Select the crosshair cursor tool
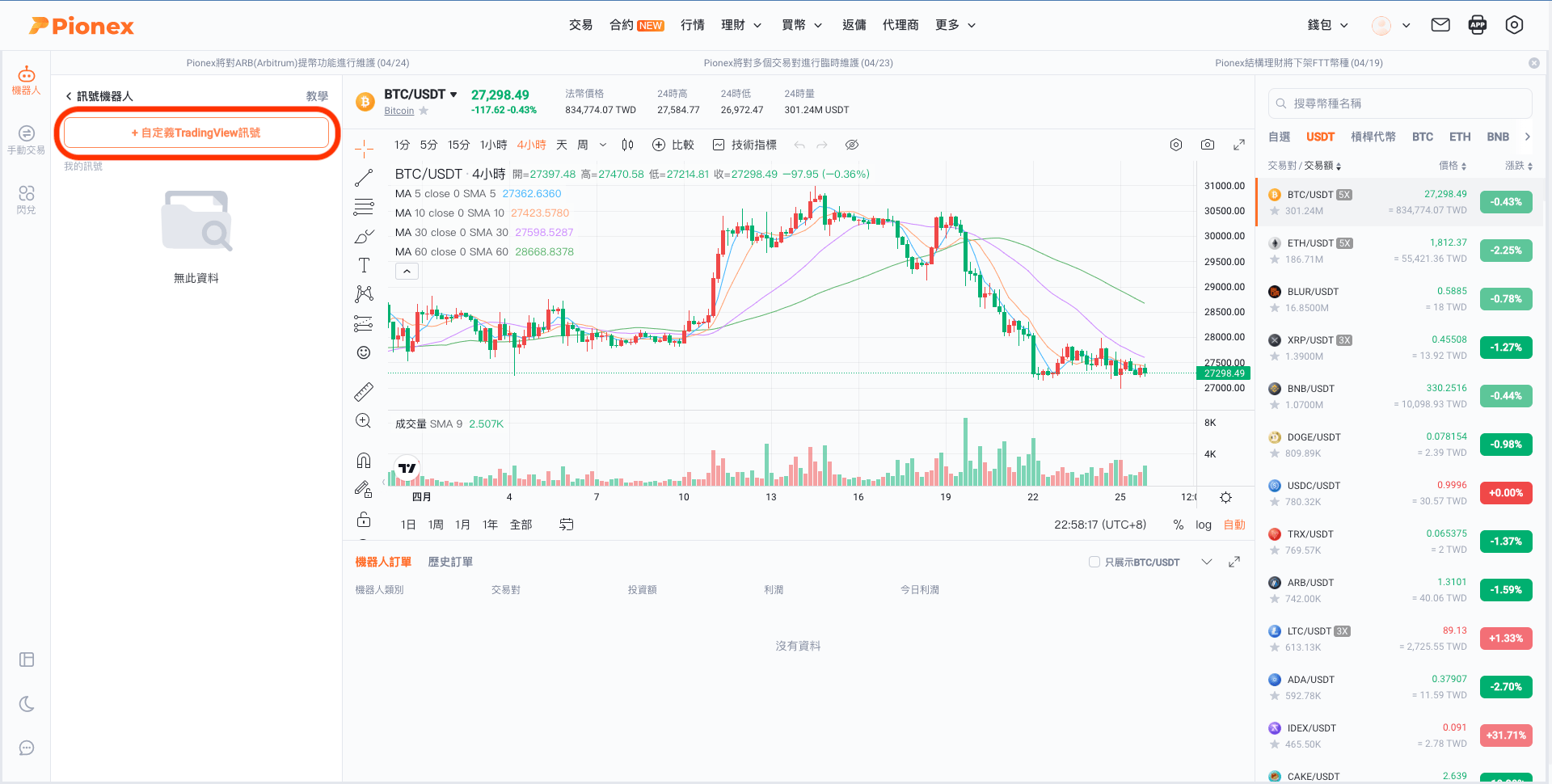 (x=364, y=148)
